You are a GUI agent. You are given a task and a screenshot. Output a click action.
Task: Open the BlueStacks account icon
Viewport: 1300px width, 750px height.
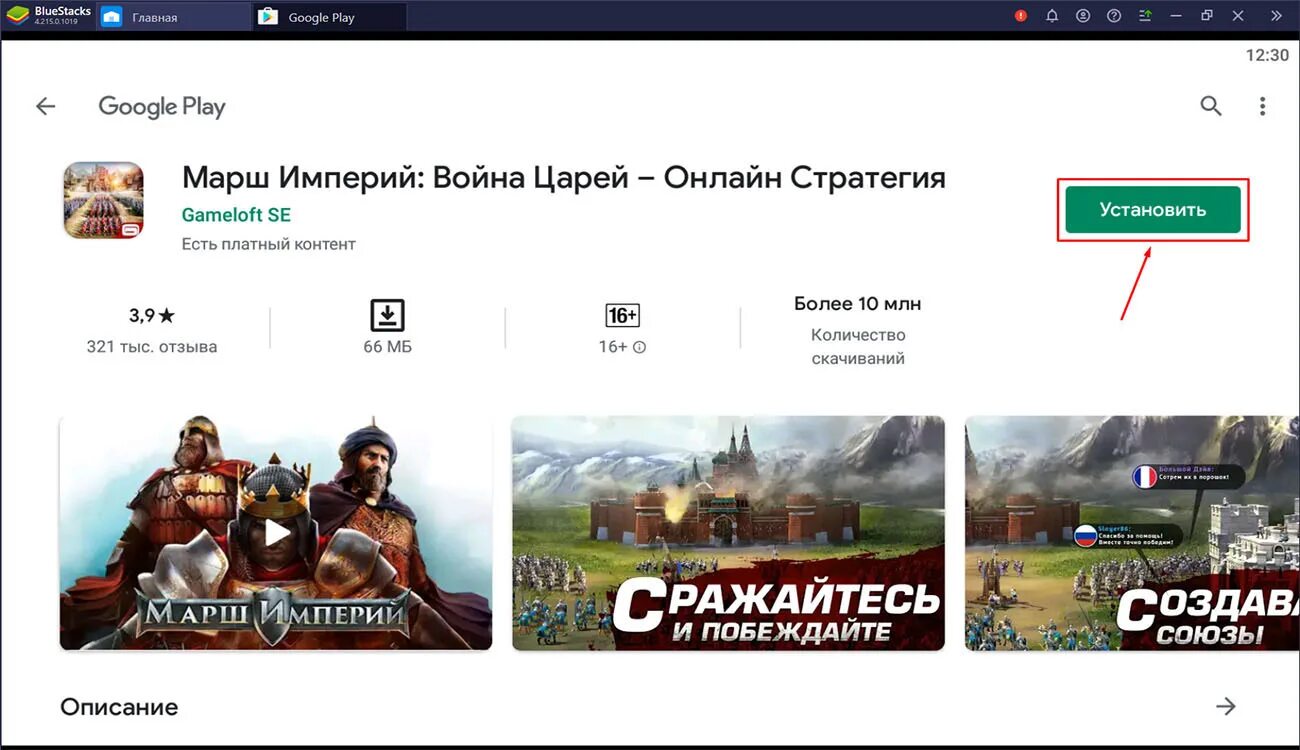point(1083,16)
